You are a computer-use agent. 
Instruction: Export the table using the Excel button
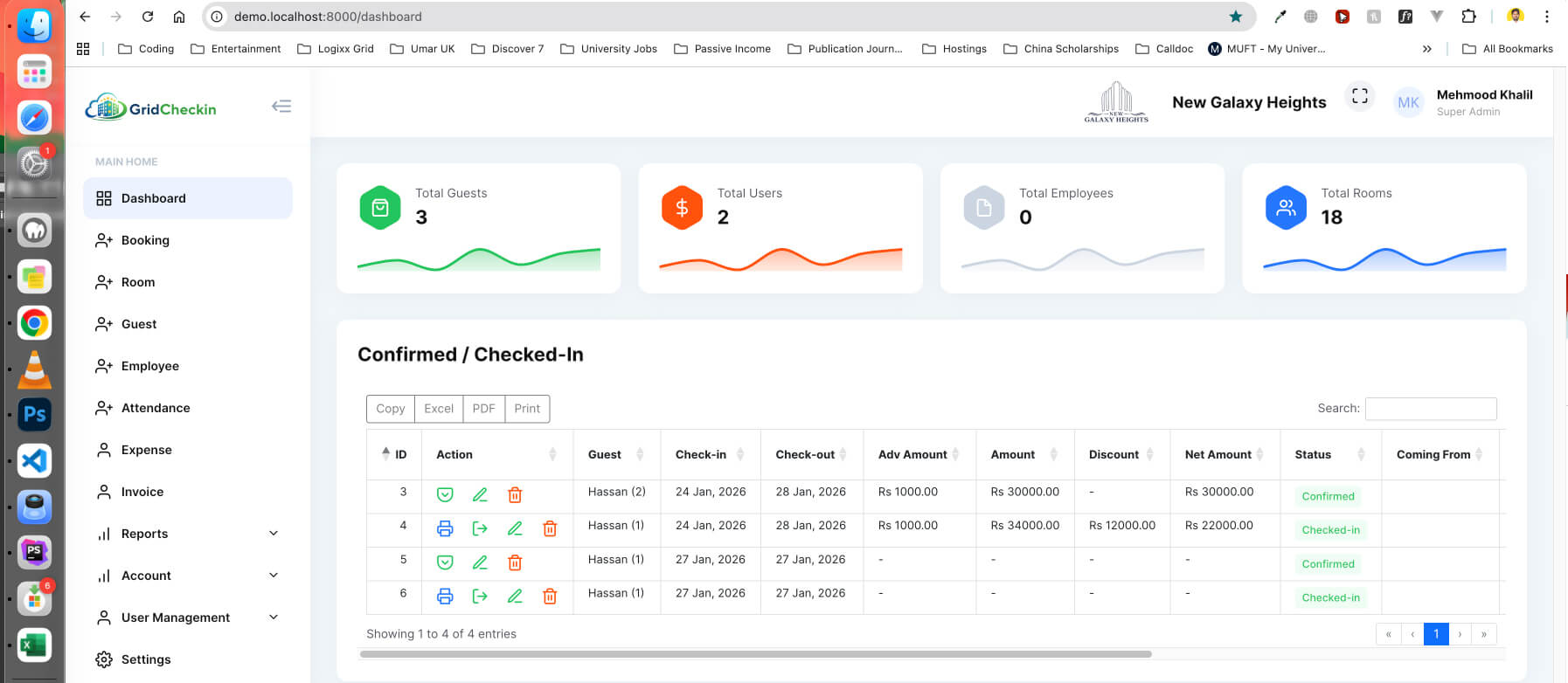[439, 409]
